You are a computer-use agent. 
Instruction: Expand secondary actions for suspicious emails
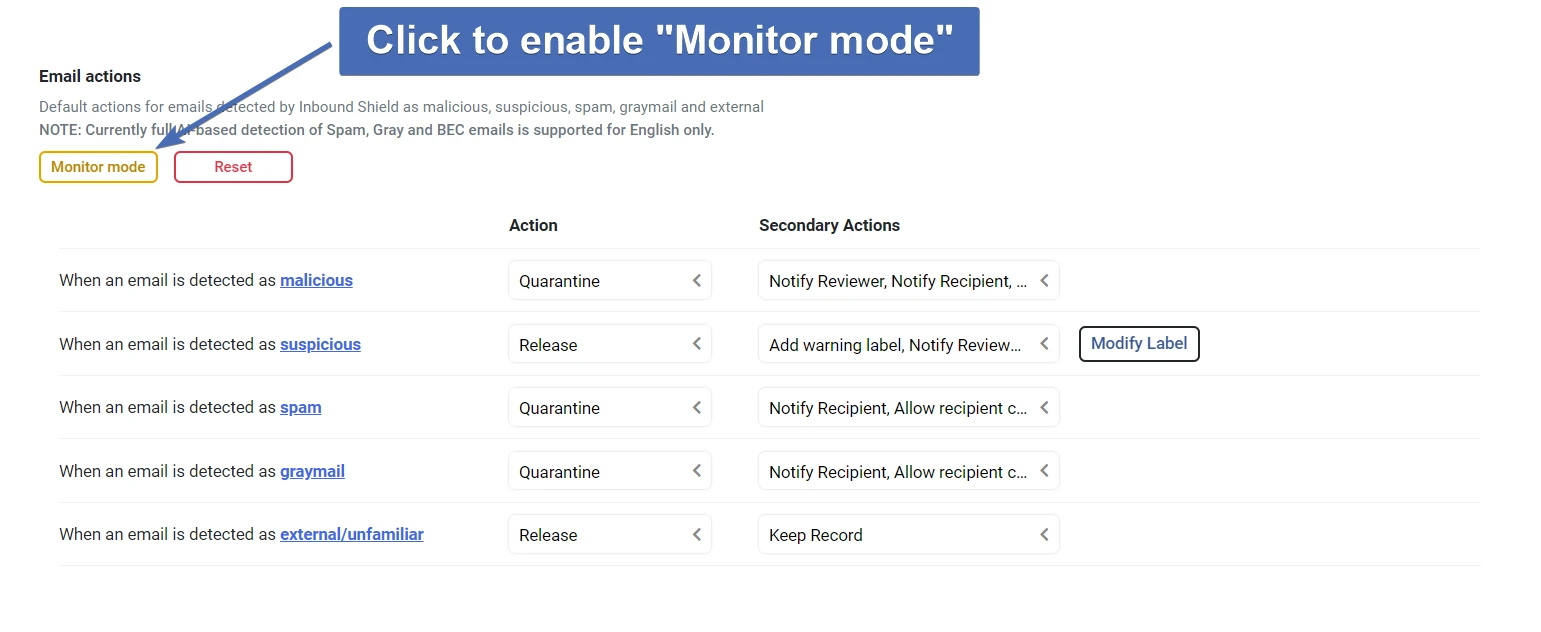click(907, 345)
